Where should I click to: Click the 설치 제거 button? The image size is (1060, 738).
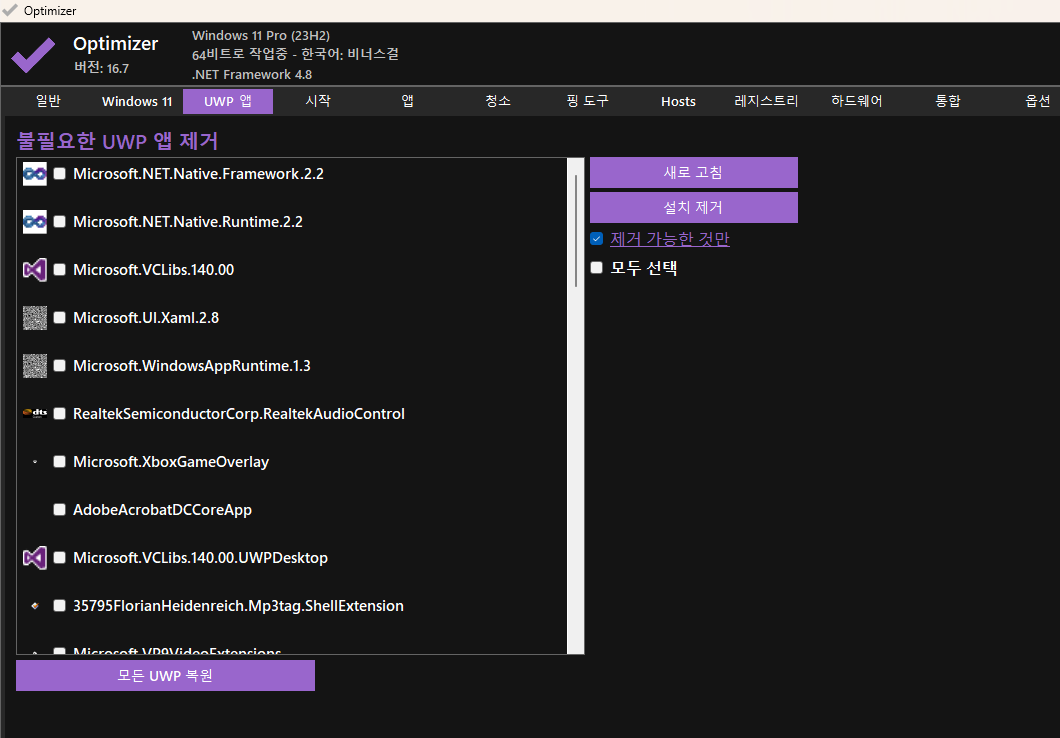coord(694,207)
